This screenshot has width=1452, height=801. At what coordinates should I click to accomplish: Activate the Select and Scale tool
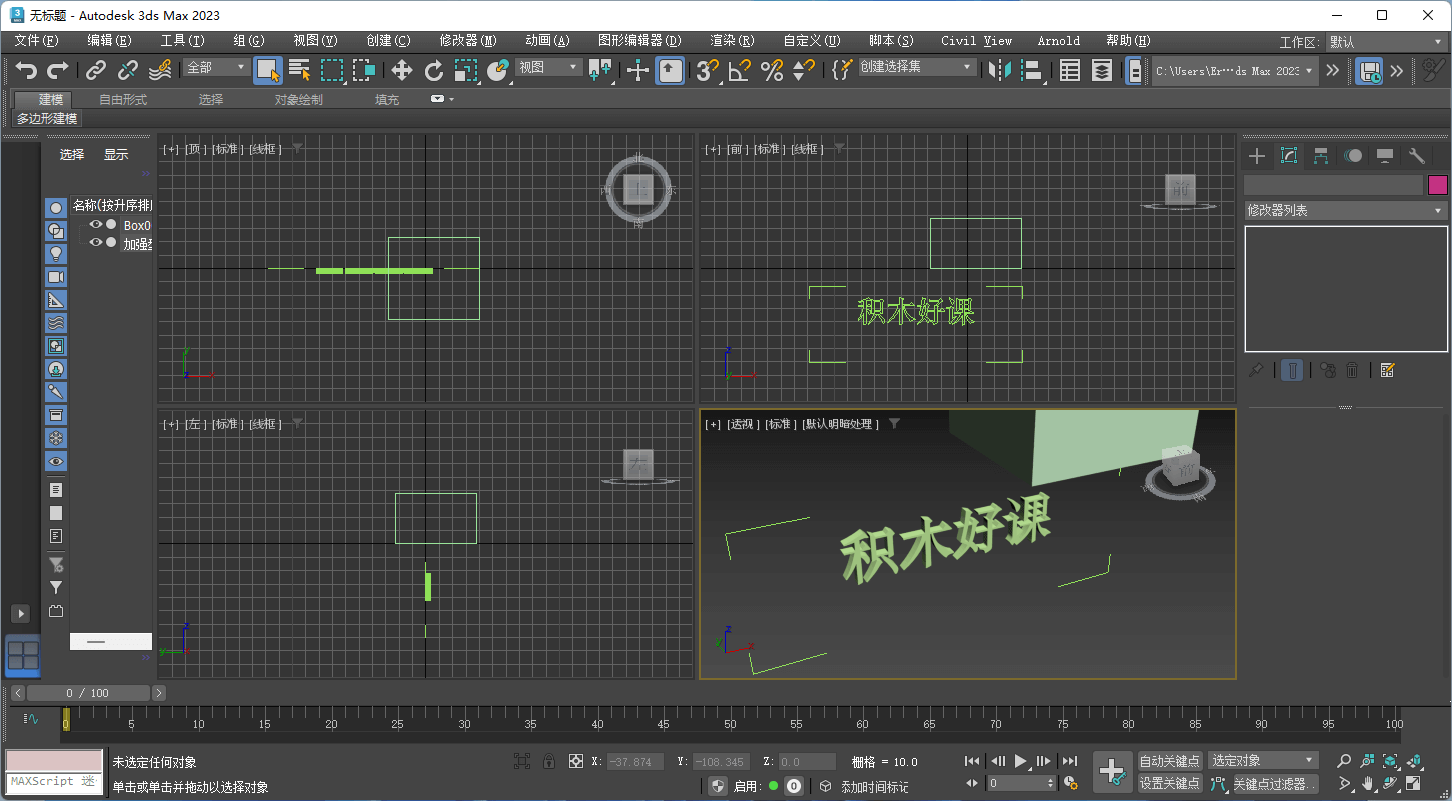tap(465, 70)
